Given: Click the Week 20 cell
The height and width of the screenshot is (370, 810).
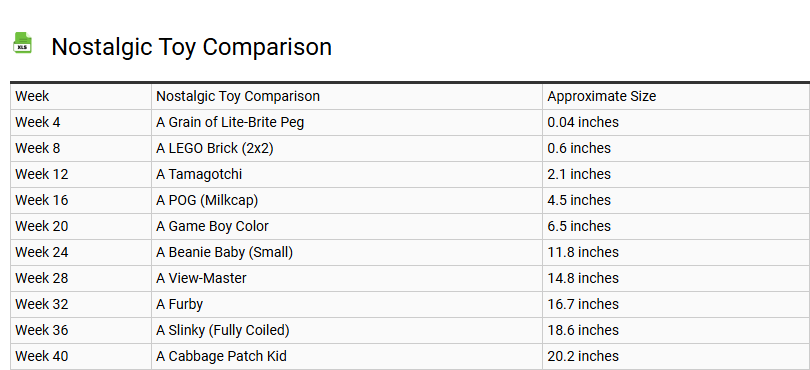Looking at the screenshot, I should pos(81,226).
